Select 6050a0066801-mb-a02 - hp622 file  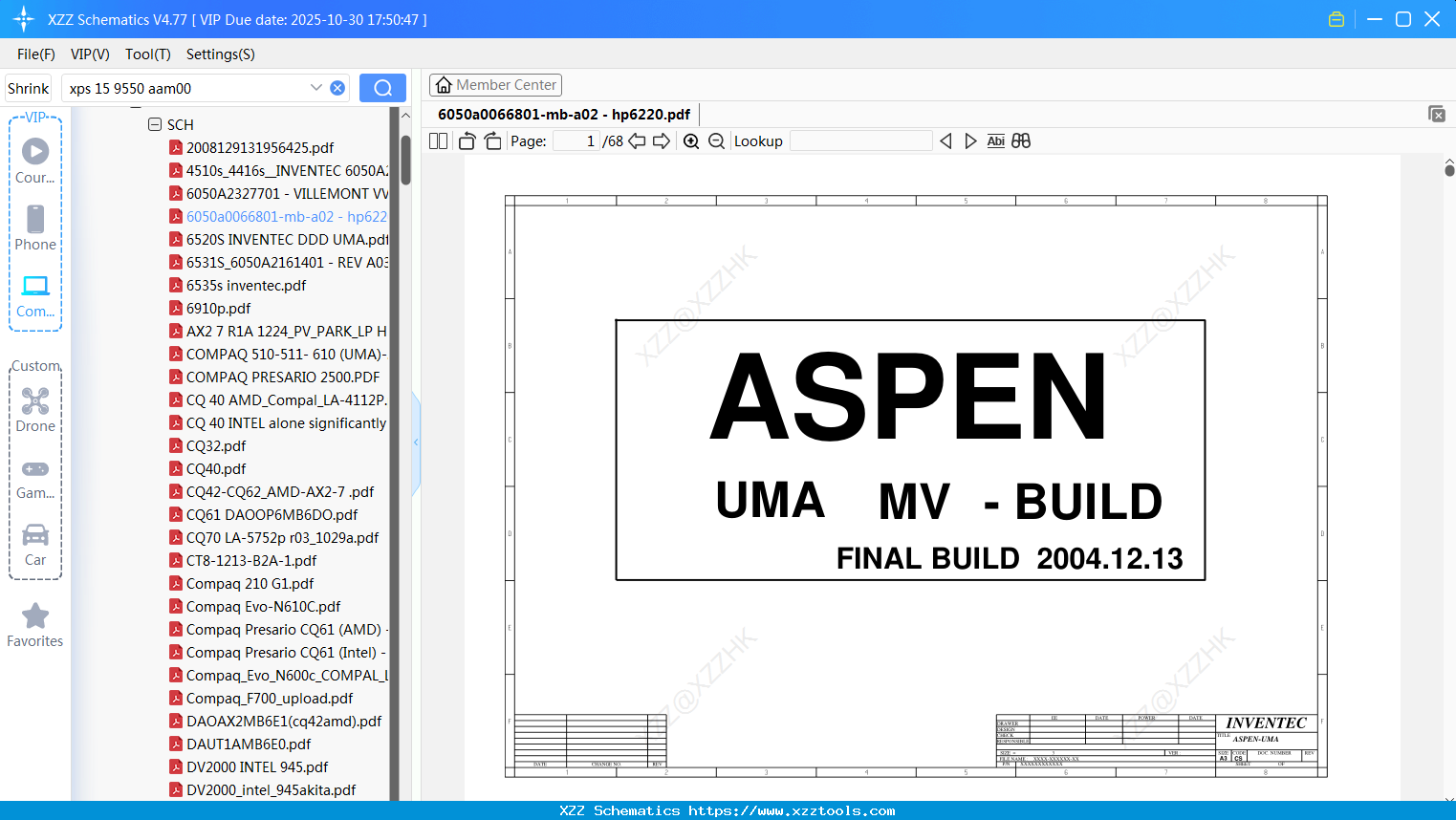pyautogui.click(x=287, y=217)
